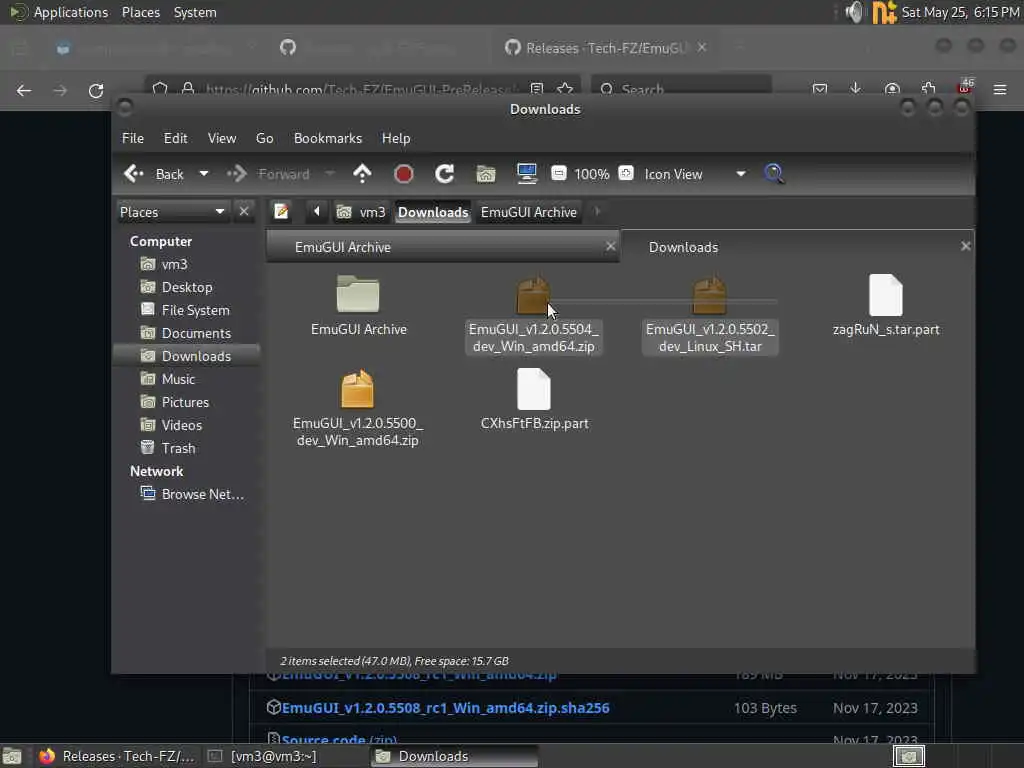Image resolution: width=1024 pixels, height=768 pixels.
Task: Select the Downloads path bar button
Action: pos(433,212)
